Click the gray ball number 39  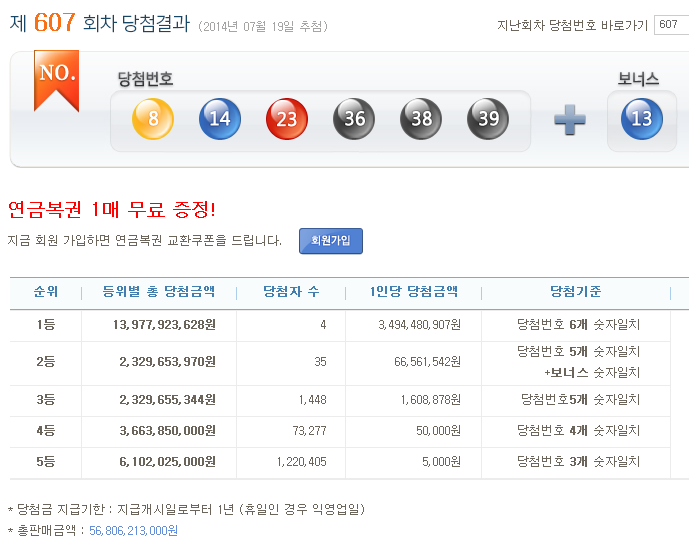[x=488, y=119]
